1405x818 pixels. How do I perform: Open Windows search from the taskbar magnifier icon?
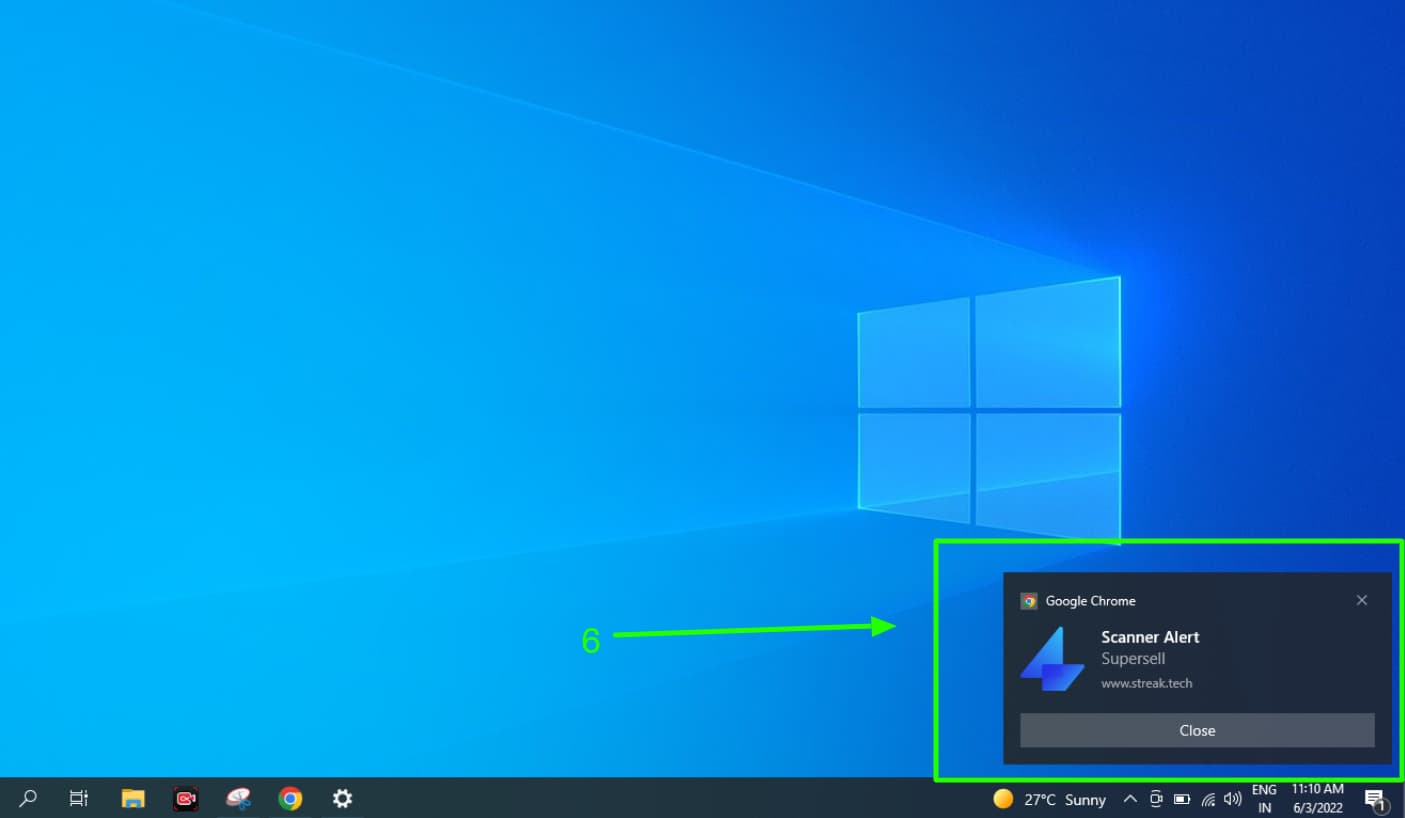28,798
